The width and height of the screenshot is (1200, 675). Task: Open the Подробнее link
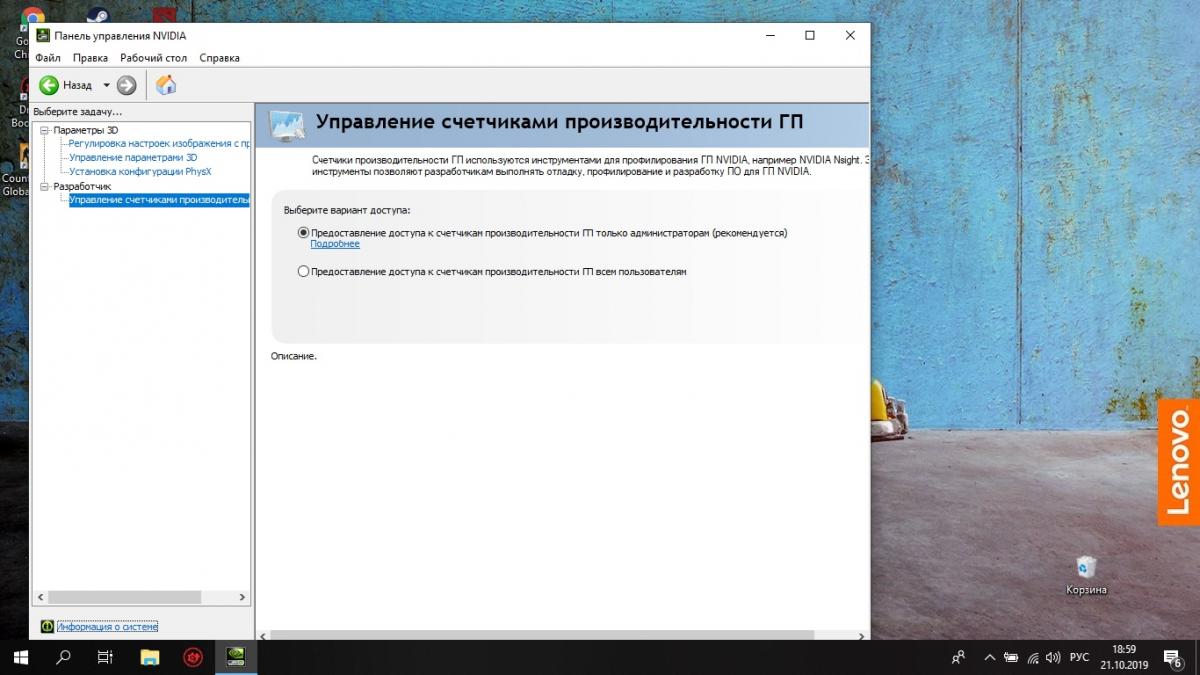click(335, 244)
